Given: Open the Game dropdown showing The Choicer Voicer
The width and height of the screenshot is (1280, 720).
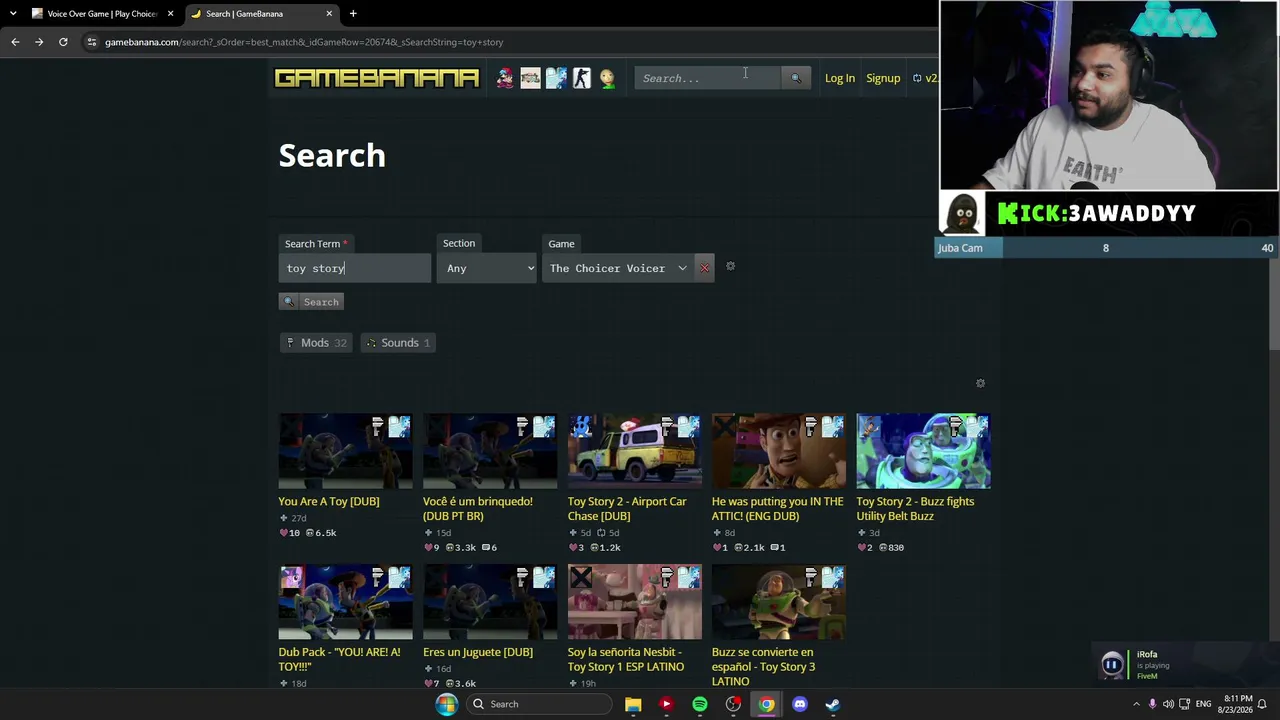Looking at the screenshot, I should 618,268.
